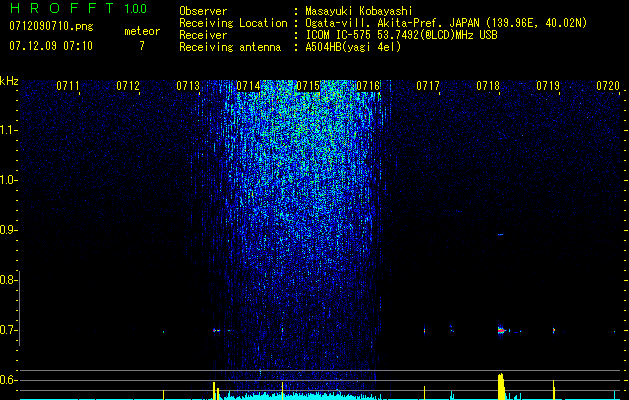Click the 0714 time marker

click(x=248, y=86)
